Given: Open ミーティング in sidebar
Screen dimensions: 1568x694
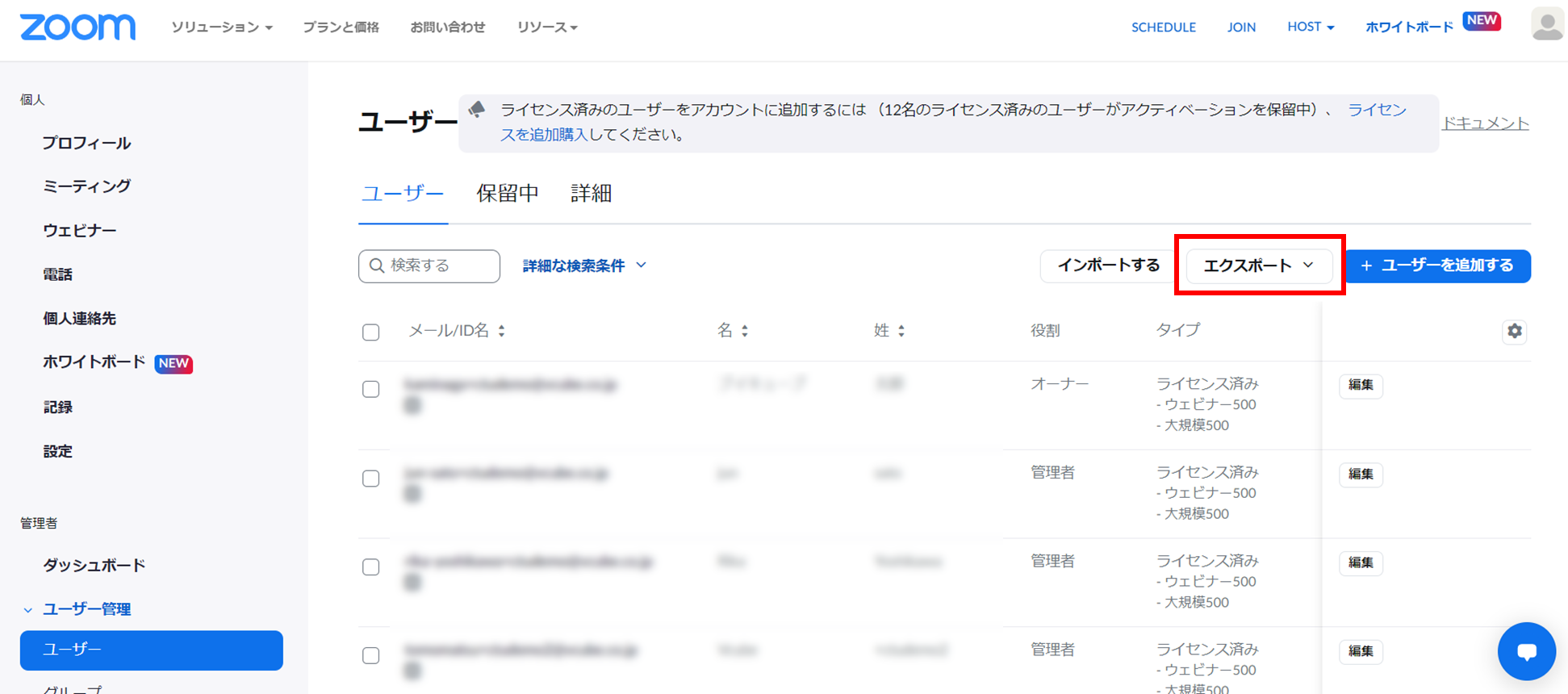Looking at the screenshot, I should tap(87, 186).
